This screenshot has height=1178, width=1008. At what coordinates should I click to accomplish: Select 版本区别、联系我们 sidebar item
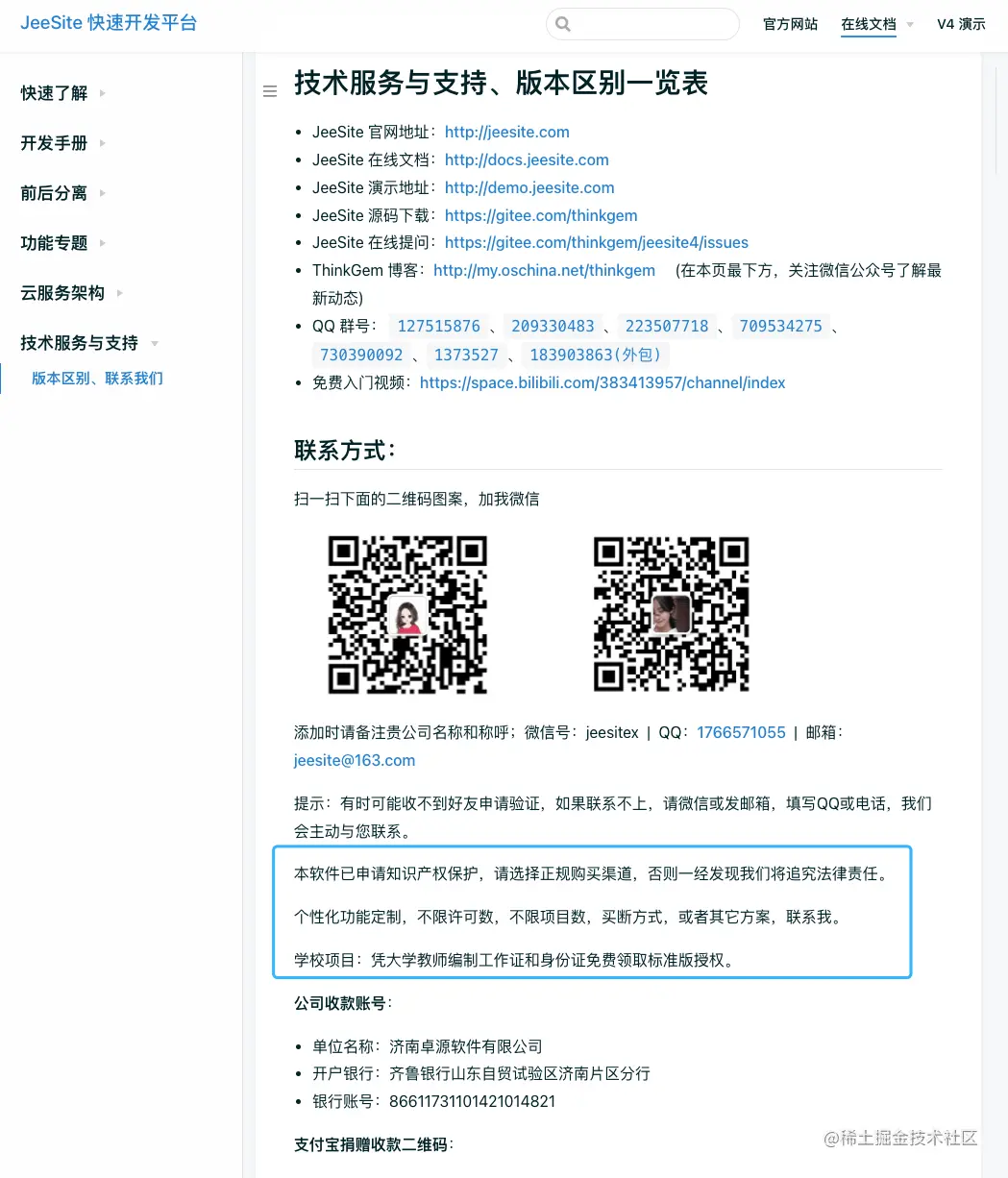coord(97,379)
